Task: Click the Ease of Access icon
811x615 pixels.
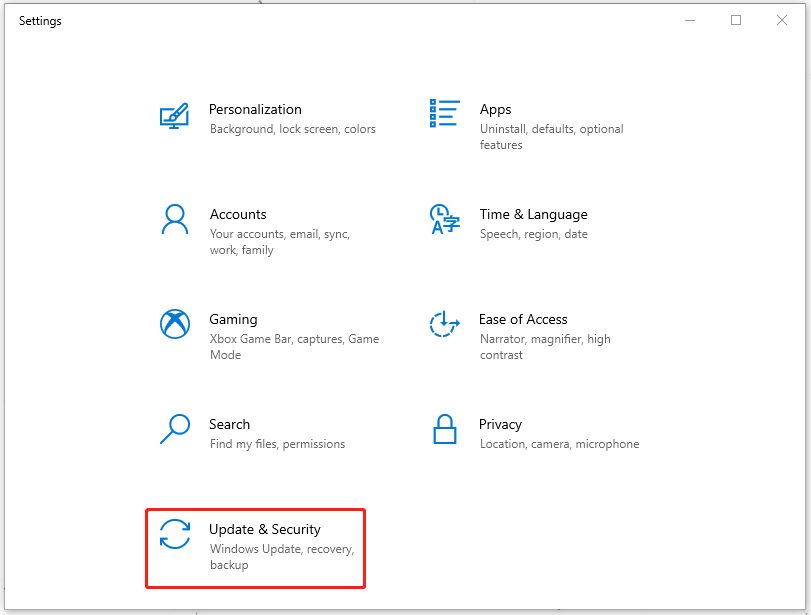Action: click(444, 324)
